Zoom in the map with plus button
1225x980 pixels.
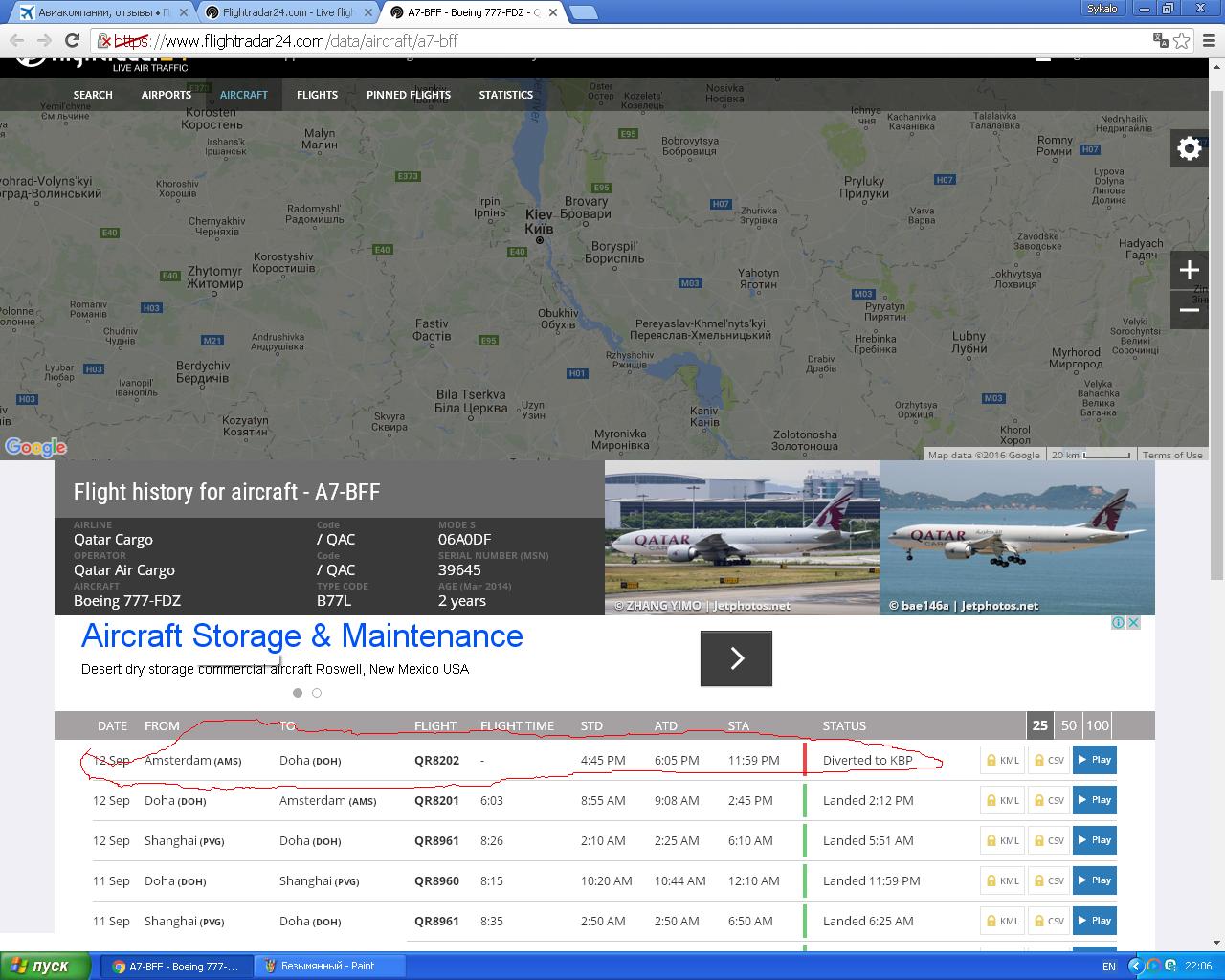1189,270
